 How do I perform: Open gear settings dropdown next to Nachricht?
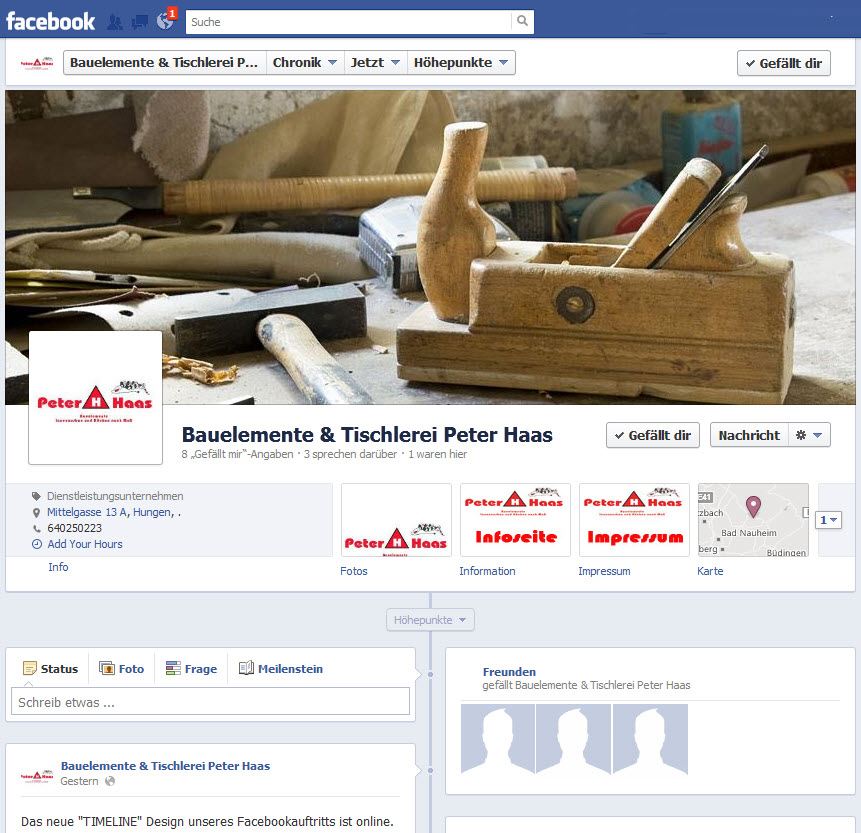click(x=809, y=435)
